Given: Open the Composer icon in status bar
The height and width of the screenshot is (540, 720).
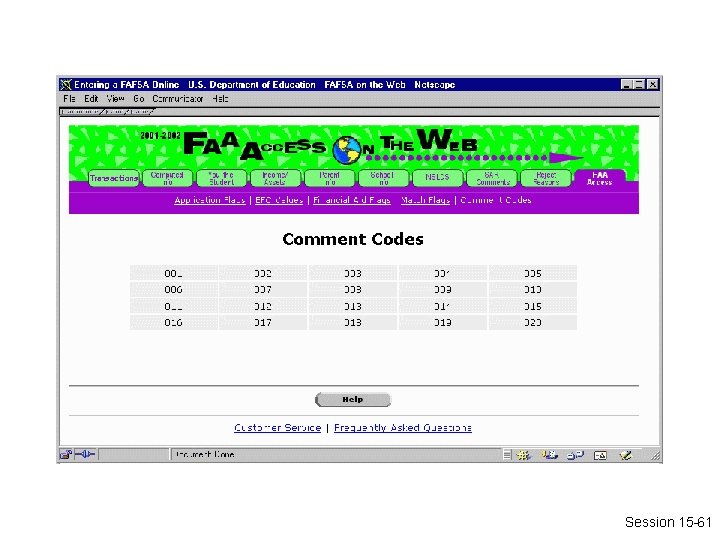Looking at the screenshot, I should [x=626, y=455].
